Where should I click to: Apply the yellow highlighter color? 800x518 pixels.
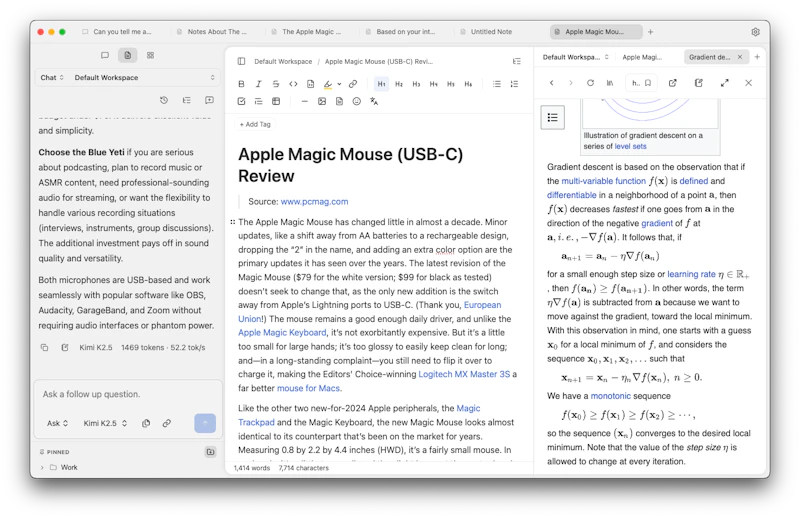coord(328,84)
